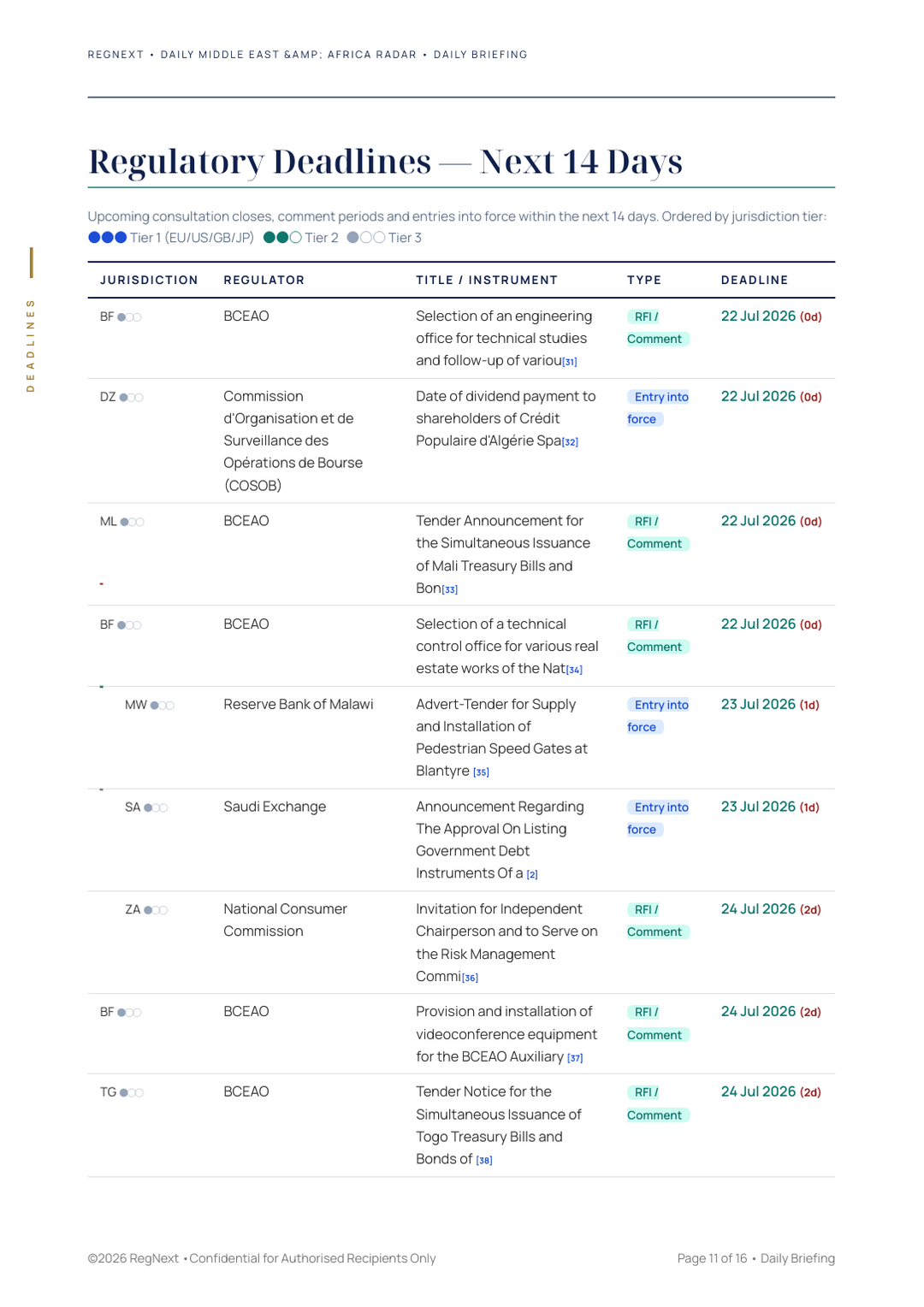Click tier dots next to SA jurisdiction
Screen dimensions: 924x1307
[x=156, y=808]
